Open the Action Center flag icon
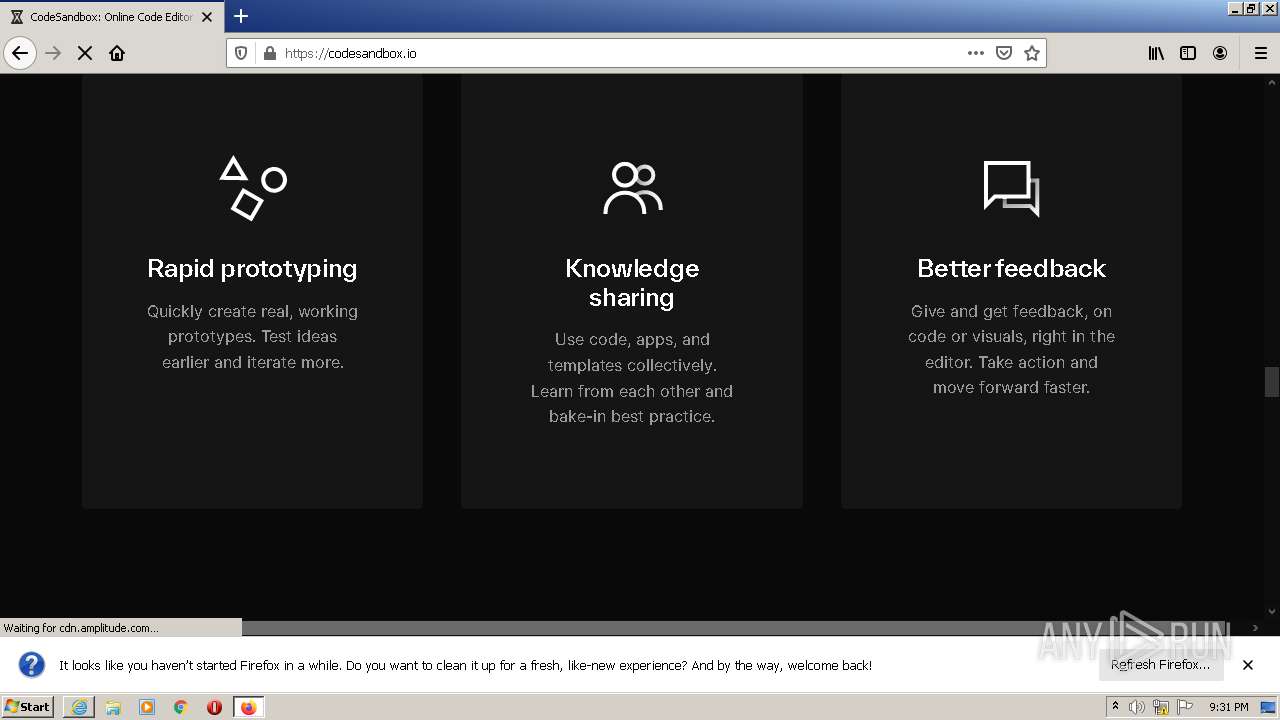1280x720 pixels. [x=1184, y=707]
